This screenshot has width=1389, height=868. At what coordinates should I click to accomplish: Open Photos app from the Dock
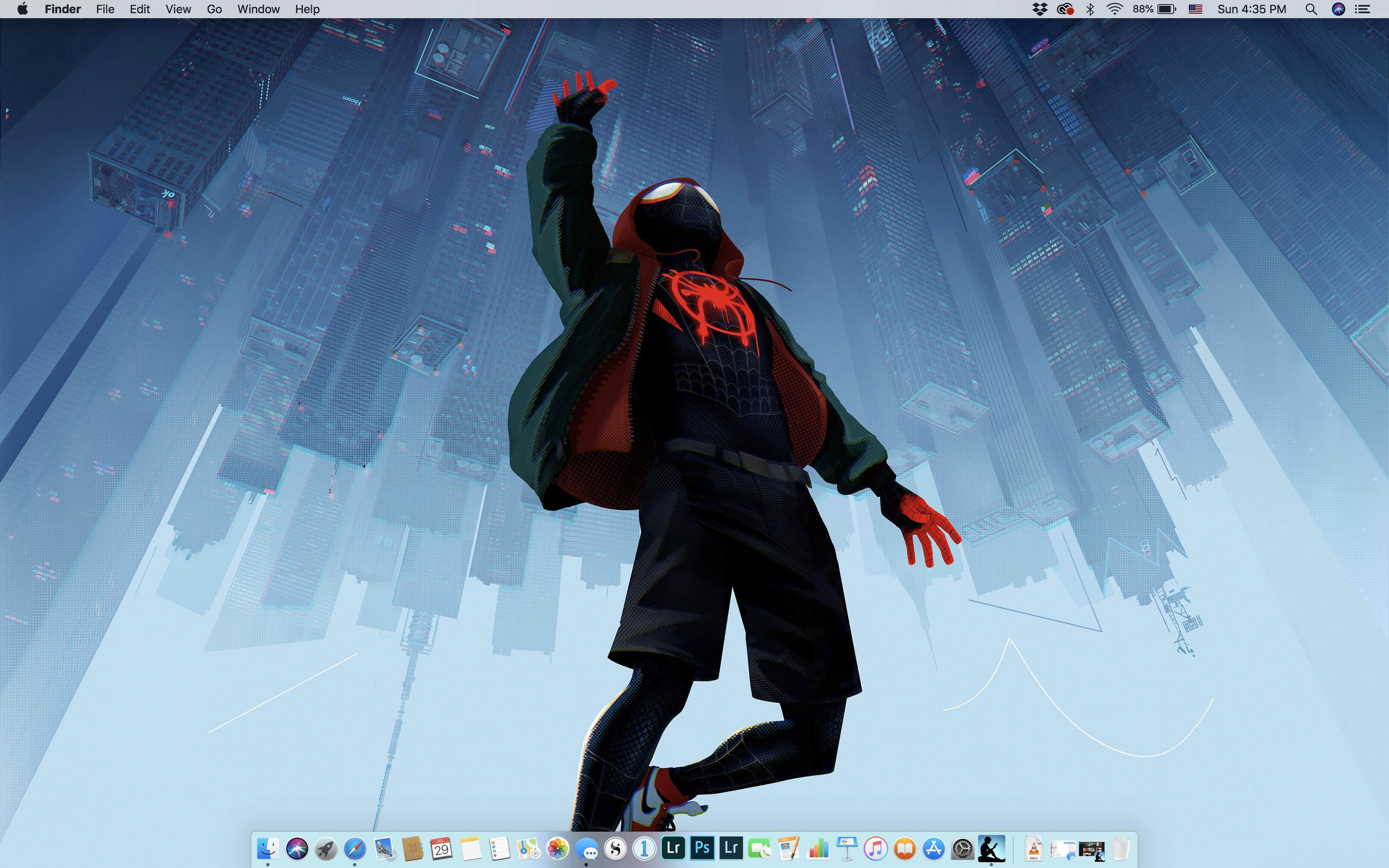click(x=557, y=849)
